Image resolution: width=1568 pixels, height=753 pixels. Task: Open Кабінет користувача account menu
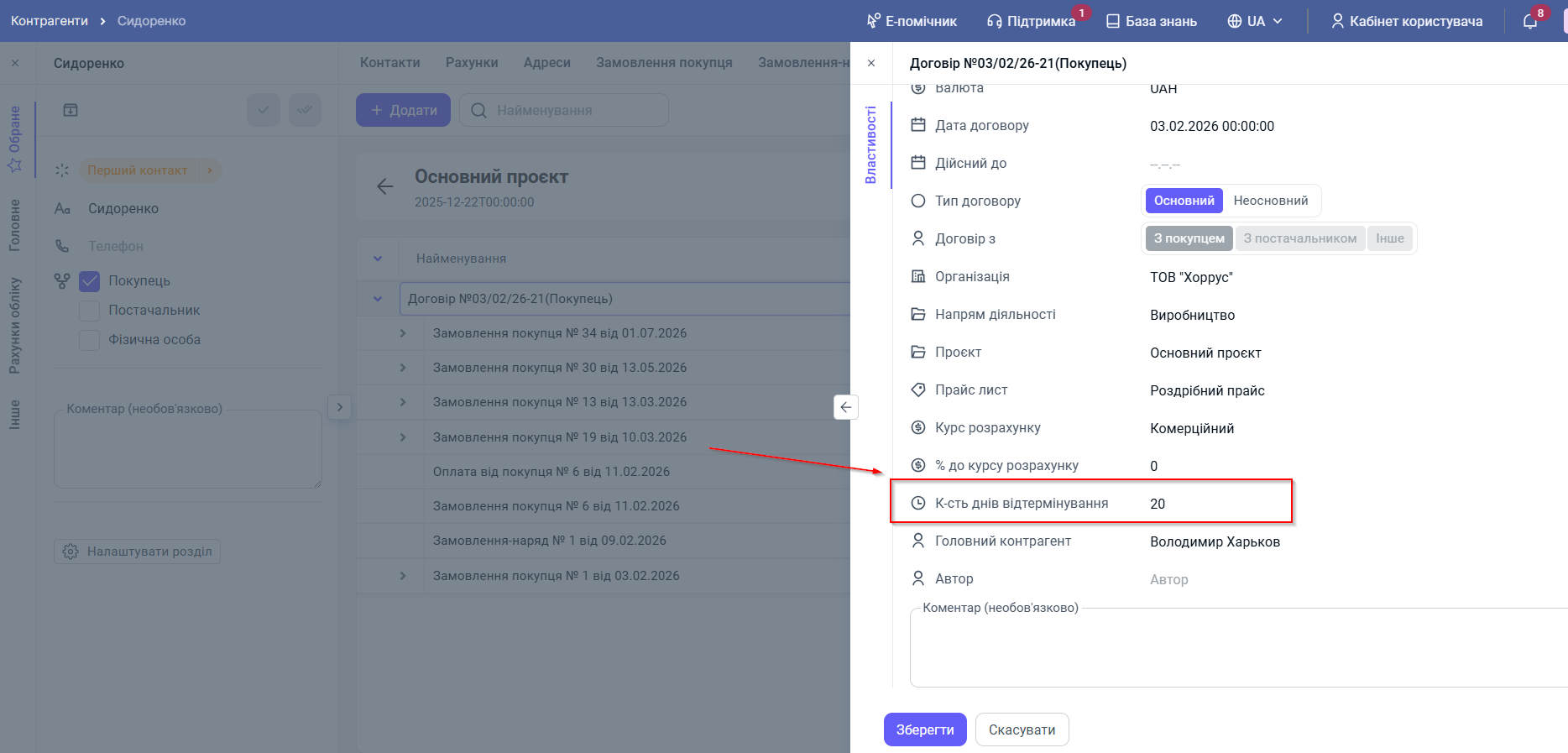1407,21
